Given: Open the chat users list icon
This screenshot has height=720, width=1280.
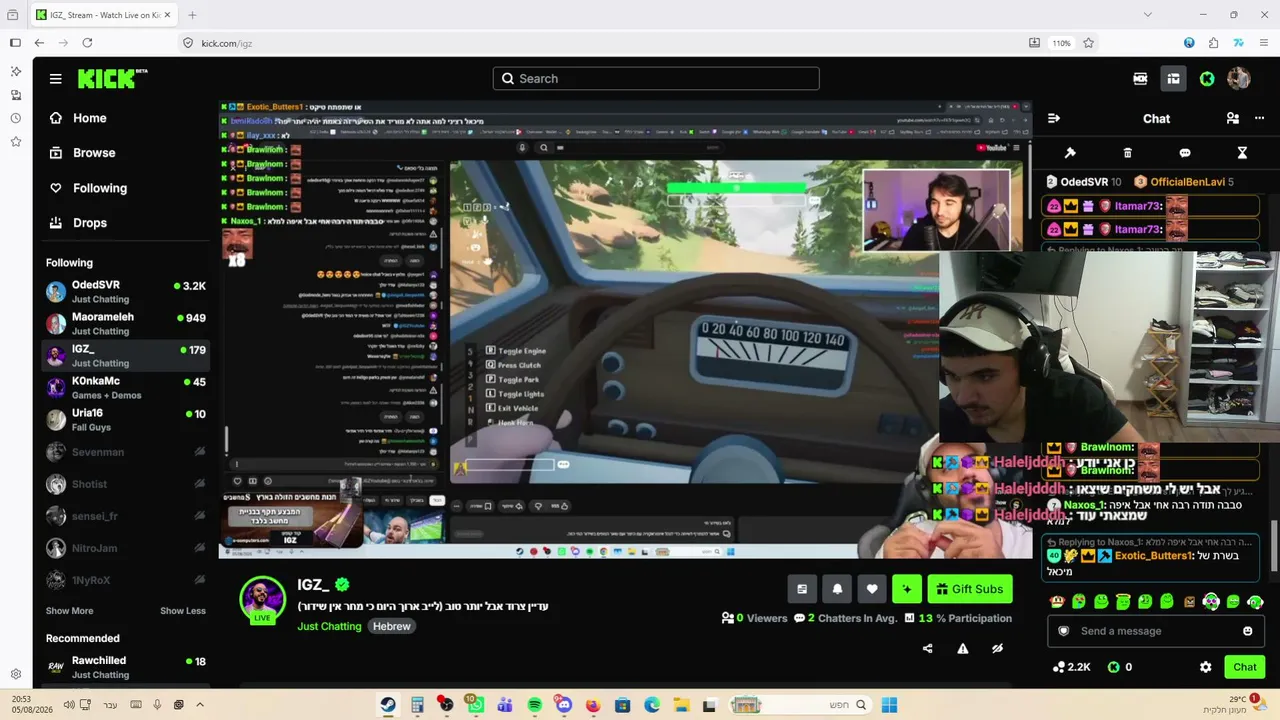Looking at the screenshot, I should coord(1233,118).
